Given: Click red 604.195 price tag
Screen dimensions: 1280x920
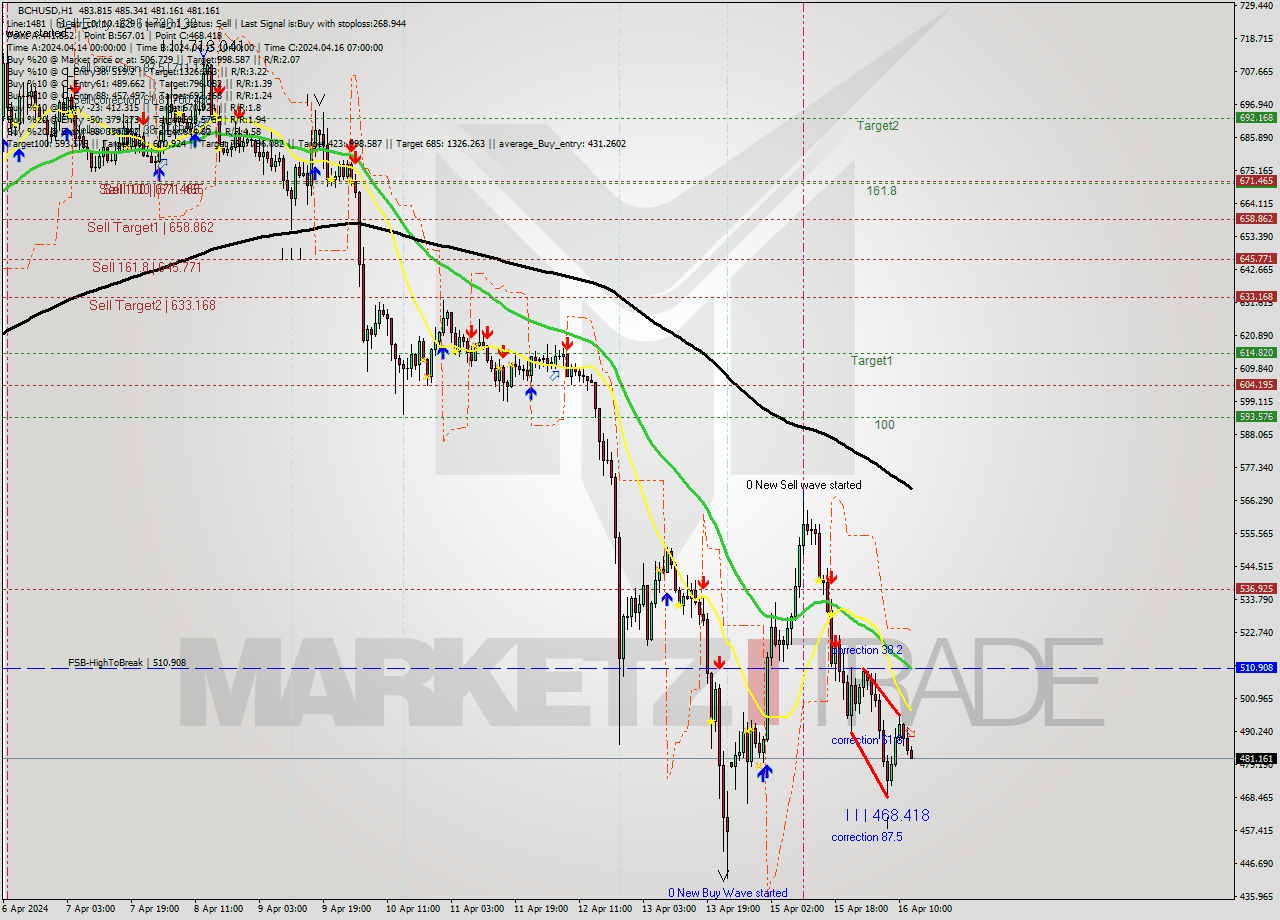Looking at the screenshot, I should pyautogui.click(x=1256, y=384).
